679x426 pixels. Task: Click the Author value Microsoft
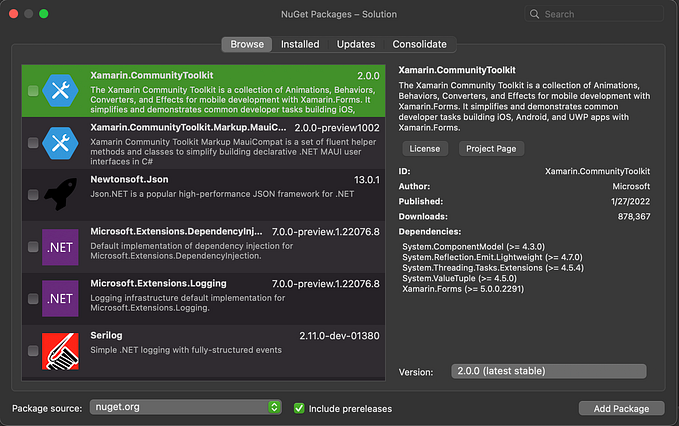point(631,186)
